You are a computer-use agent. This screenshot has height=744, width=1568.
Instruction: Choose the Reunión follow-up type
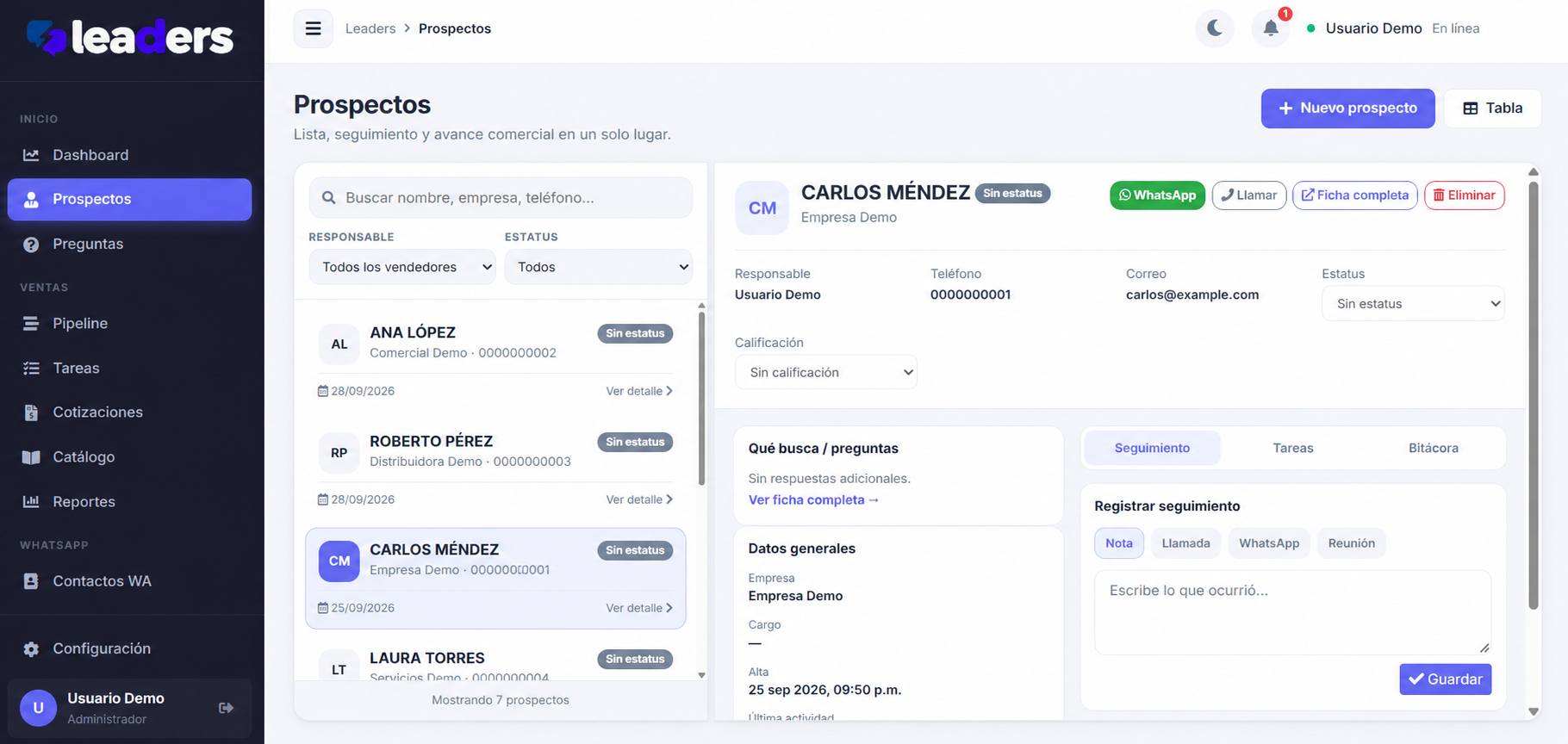click(1351, 543)
